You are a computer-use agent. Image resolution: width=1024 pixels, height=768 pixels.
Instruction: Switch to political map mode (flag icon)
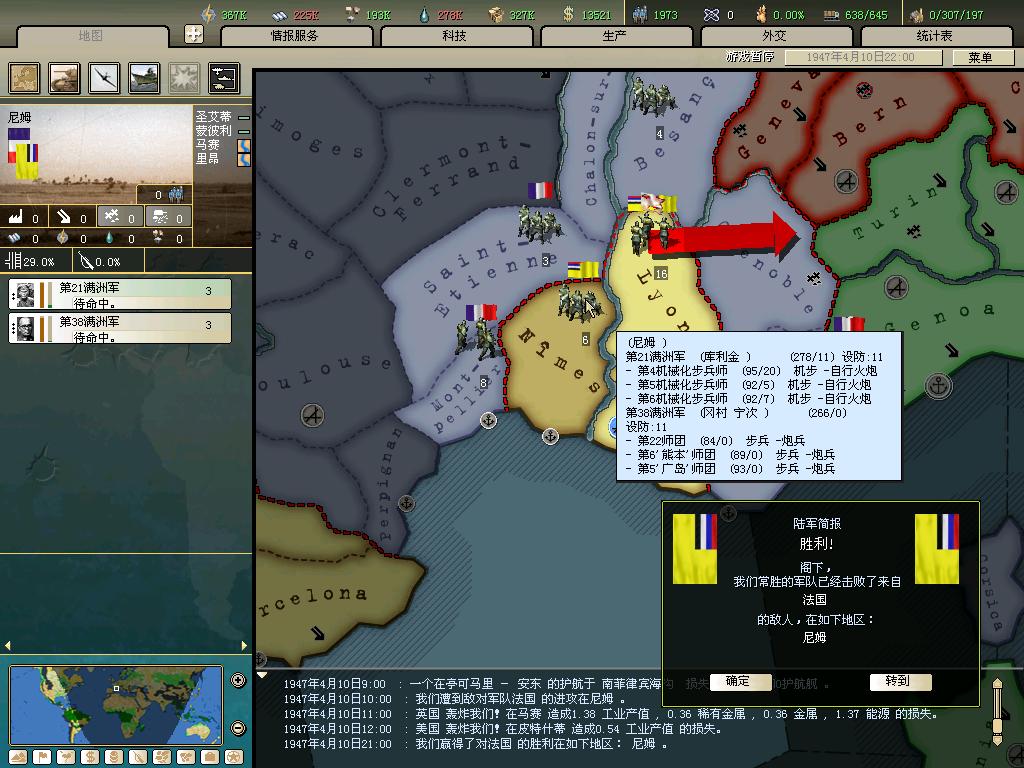point(42,757)
